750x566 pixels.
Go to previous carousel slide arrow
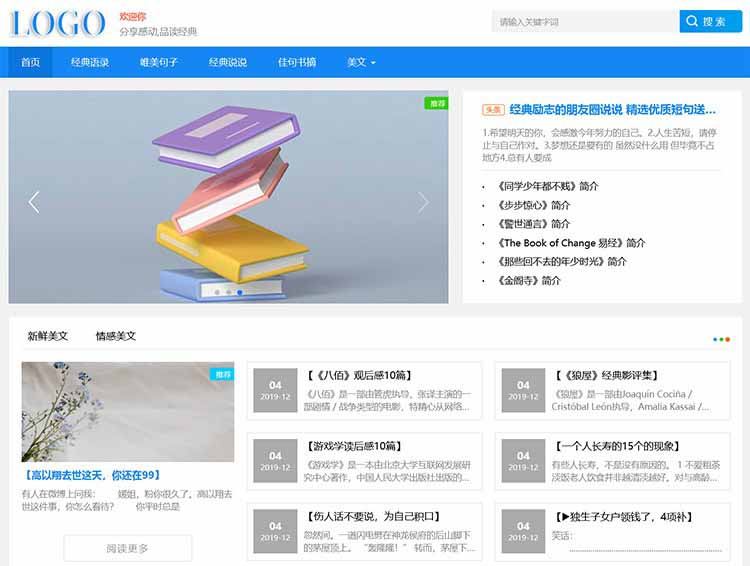(x=34, y=202)
